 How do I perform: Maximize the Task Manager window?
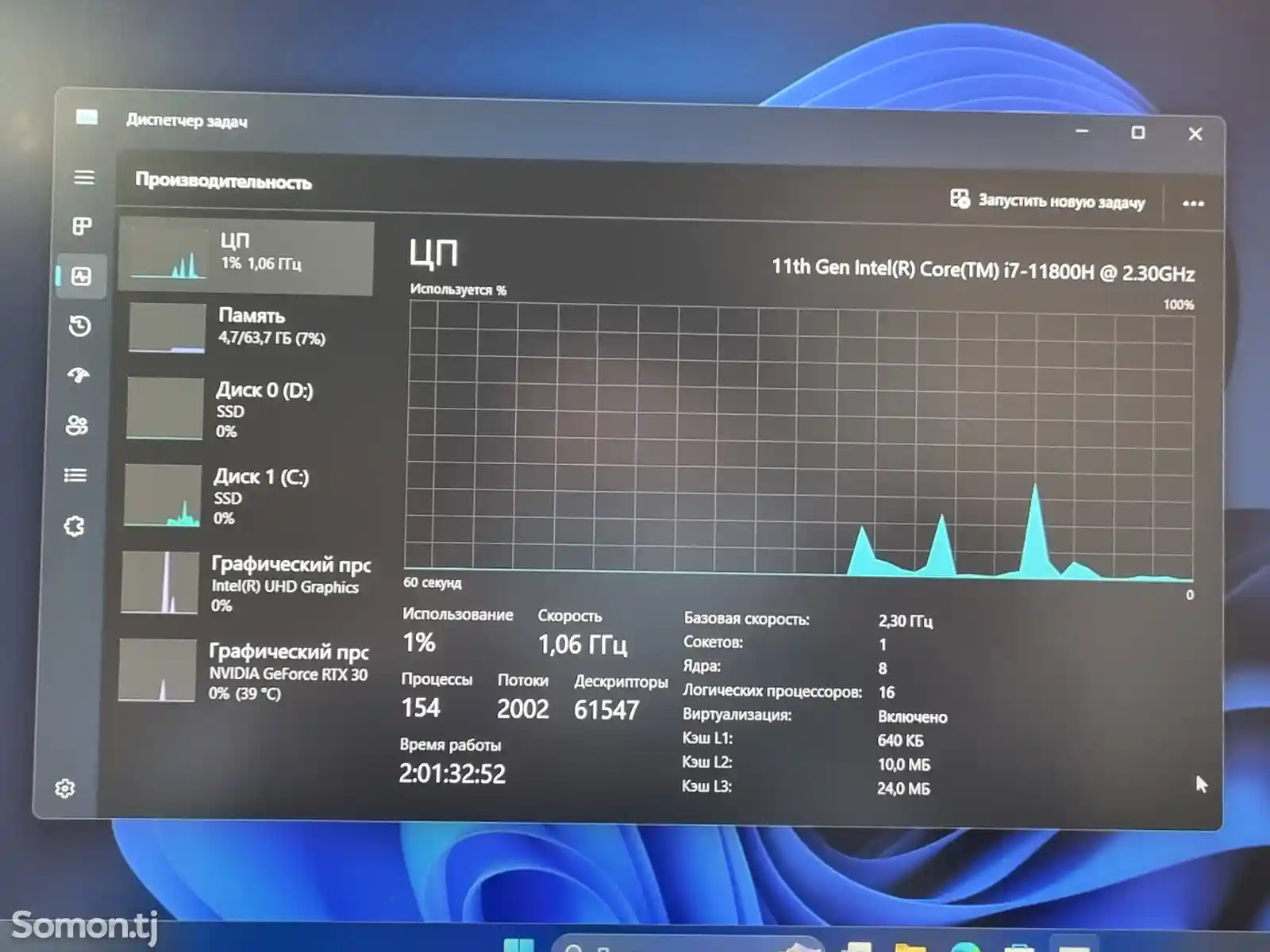pyautogui.click(x=1137, y=132)
